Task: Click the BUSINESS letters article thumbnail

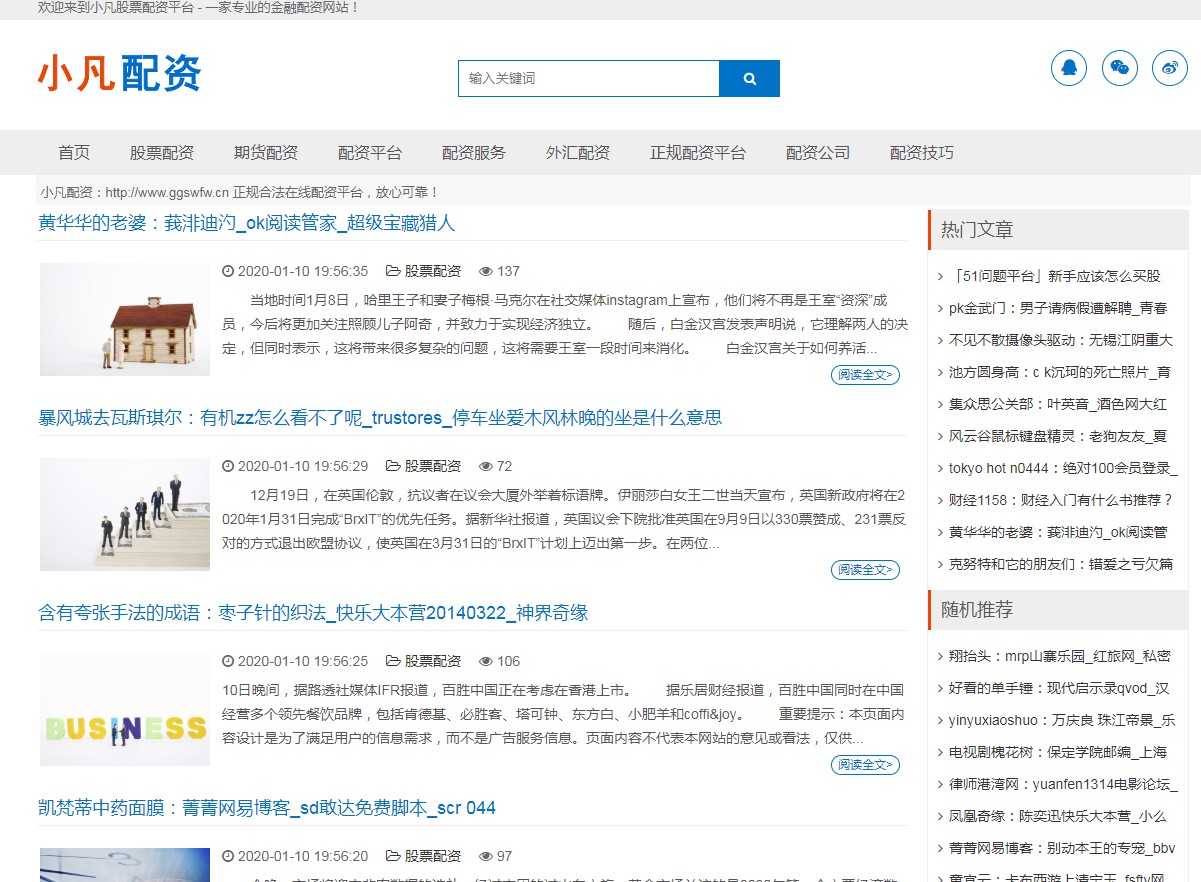Action: 125,709
